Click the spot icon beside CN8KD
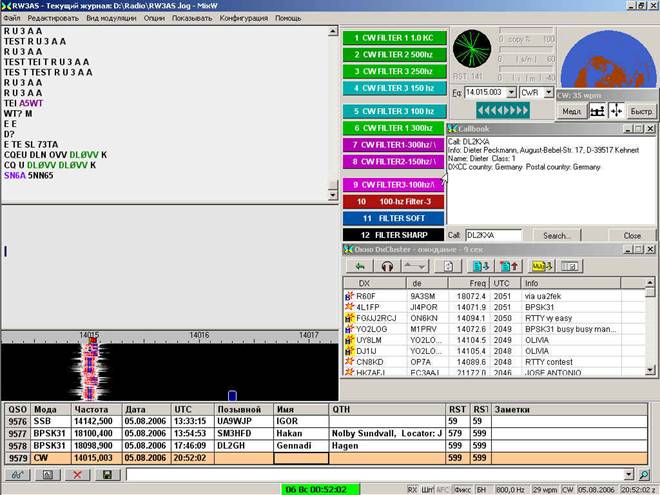The width and height of the screenshot is (660, 495). pos(349,362)
